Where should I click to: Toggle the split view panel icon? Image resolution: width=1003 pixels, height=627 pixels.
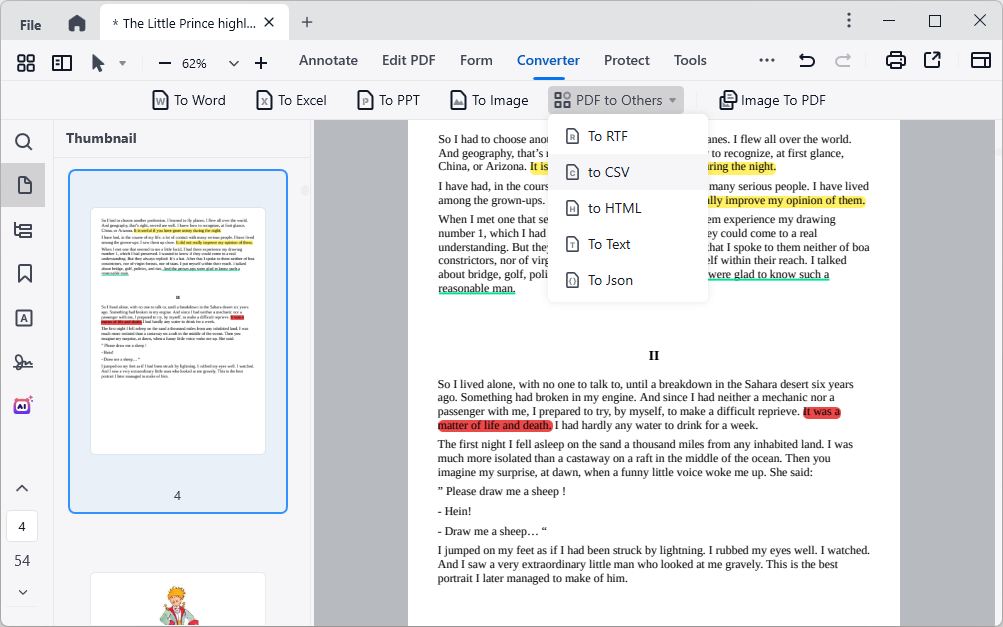[62, 63]
